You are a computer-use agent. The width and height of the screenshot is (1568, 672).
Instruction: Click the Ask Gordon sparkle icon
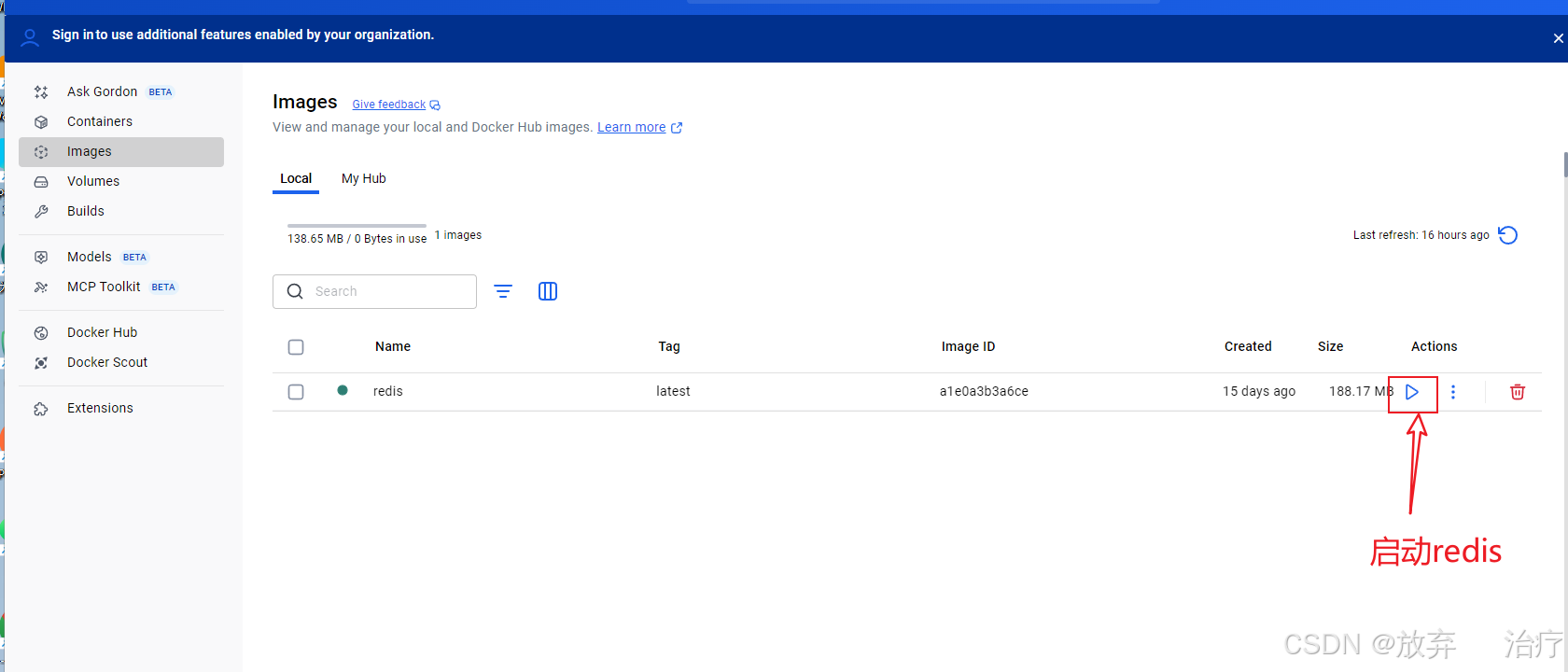(x=41, y=91)
